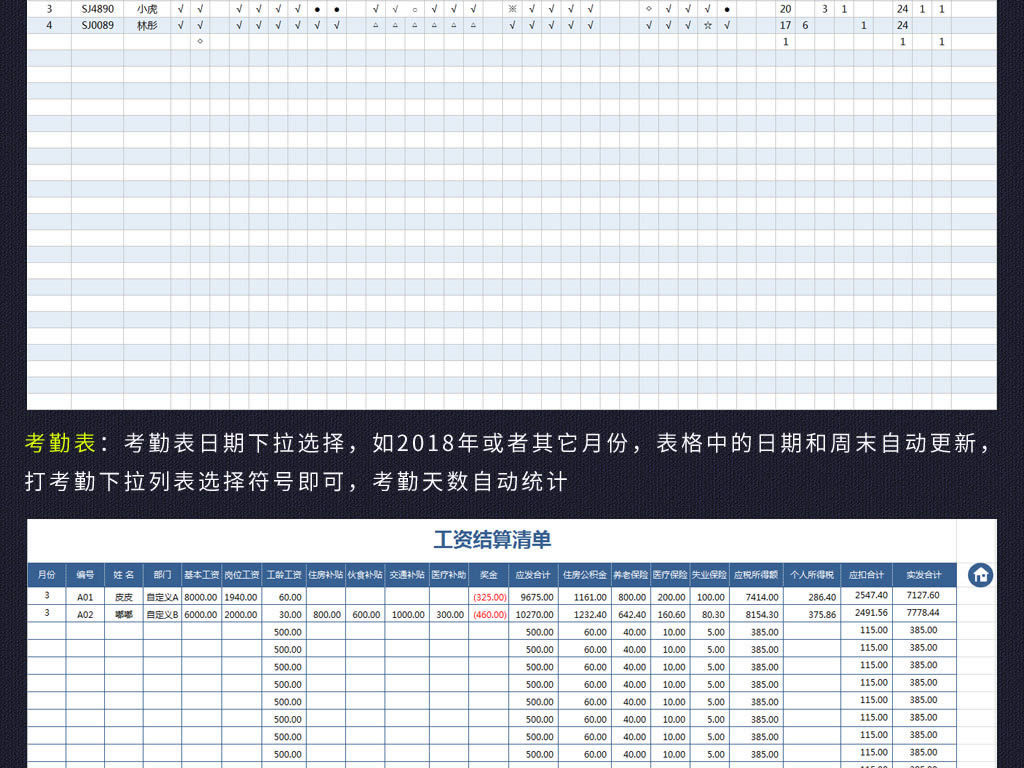Select employee ID cell SJ4890

(x=97, y=9)
